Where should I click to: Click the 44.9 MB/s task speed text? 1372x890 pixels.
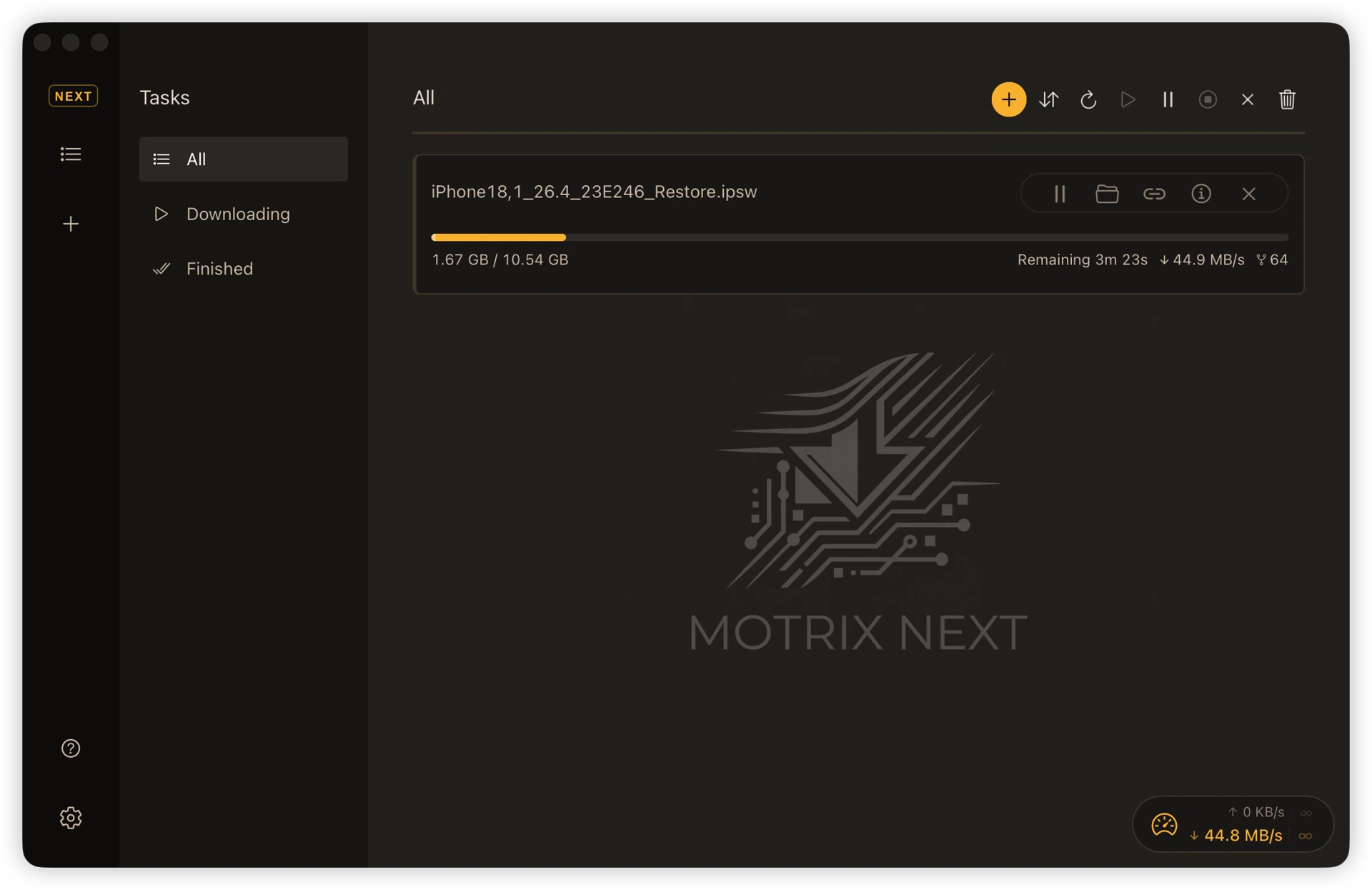coord(1202,259)
